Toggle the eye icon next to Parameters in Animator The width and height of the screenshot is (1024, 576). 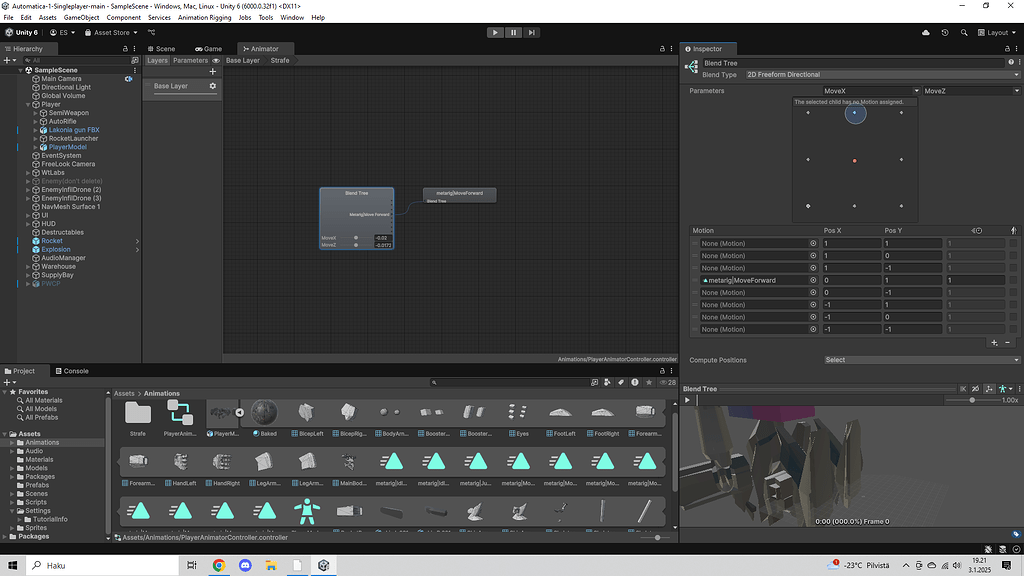[x=217, y=60]
